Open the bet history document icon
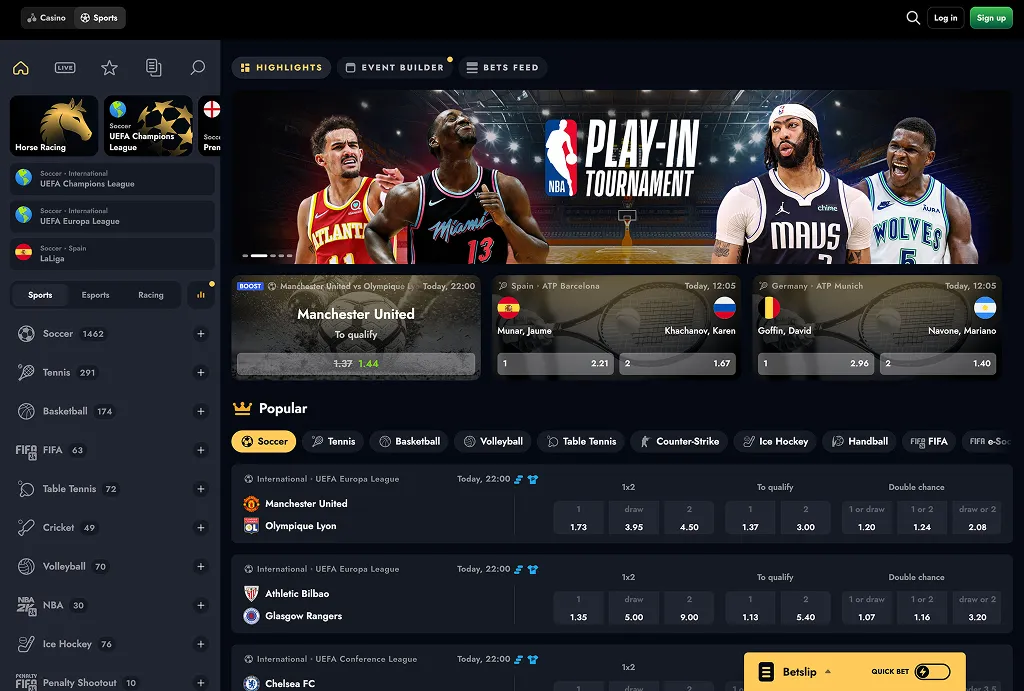The image size is (1024, 691). tap(153, 68)
